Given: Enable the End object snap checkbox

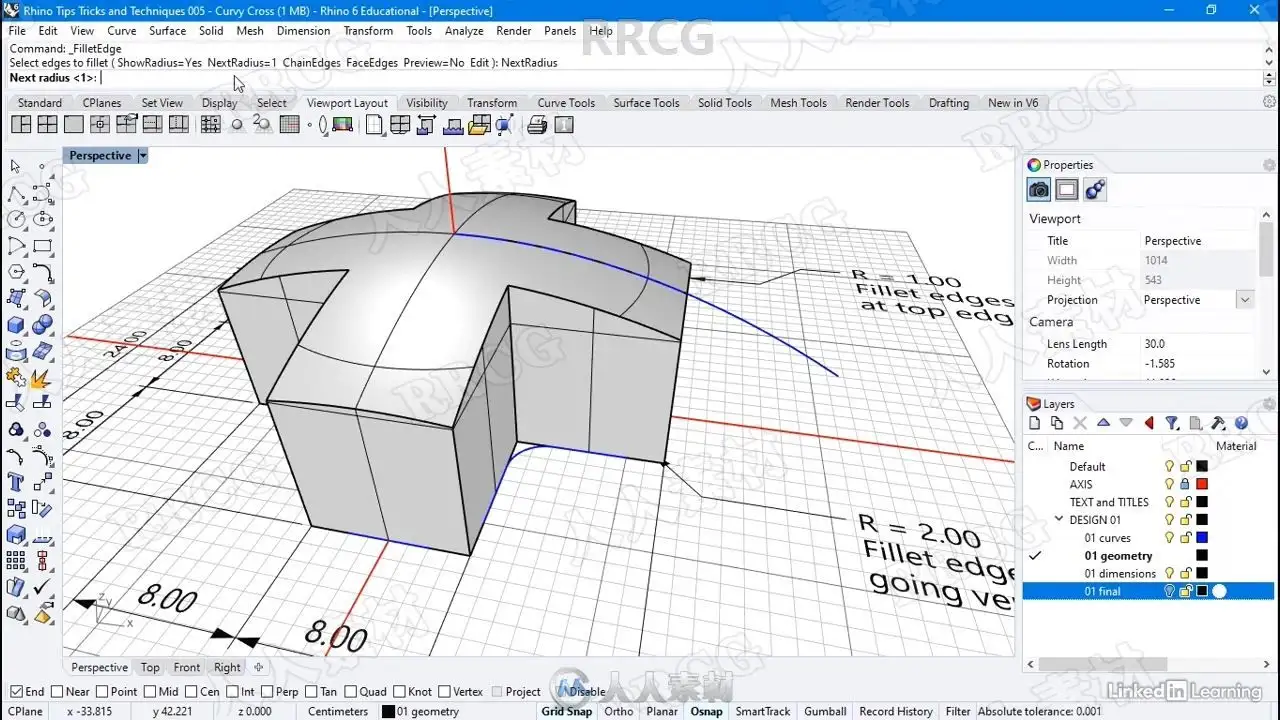Looking at the screenshot, I should click(15, 691).
